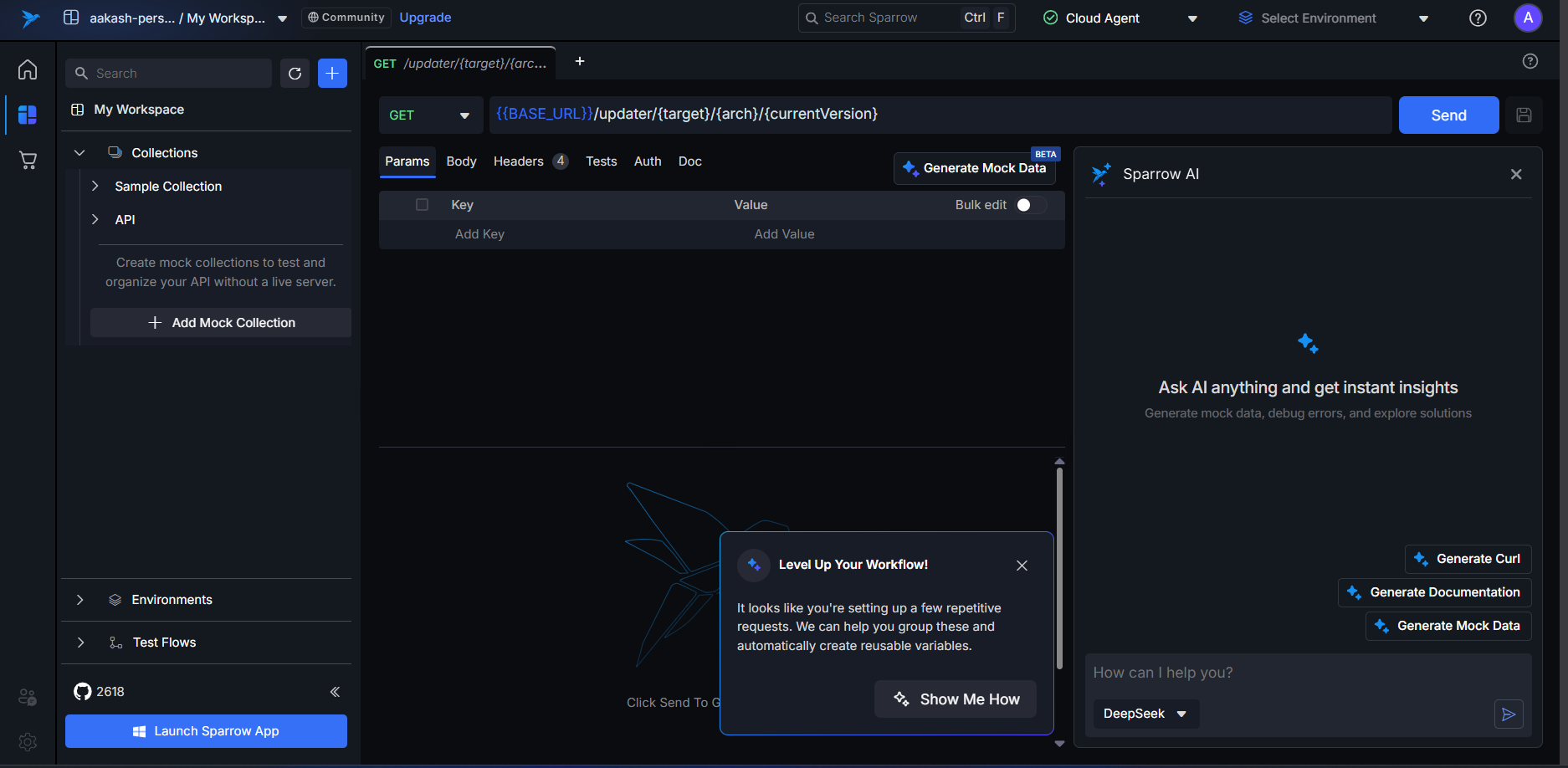1568x768 pixels.
Task: Click the Upgrade link
Action: coord(425,18)
